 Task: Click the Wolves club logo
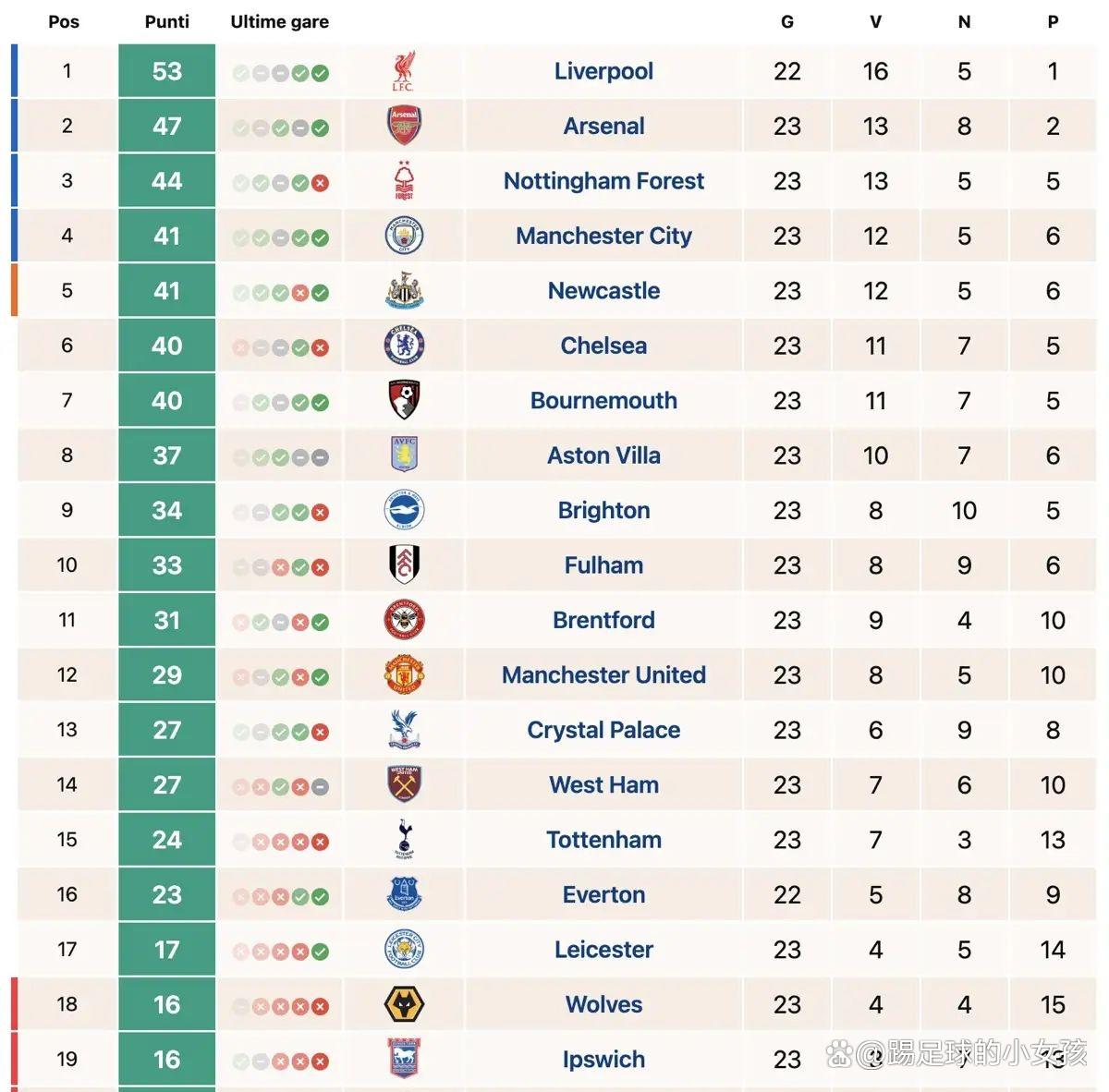[x=404, y=1004]
